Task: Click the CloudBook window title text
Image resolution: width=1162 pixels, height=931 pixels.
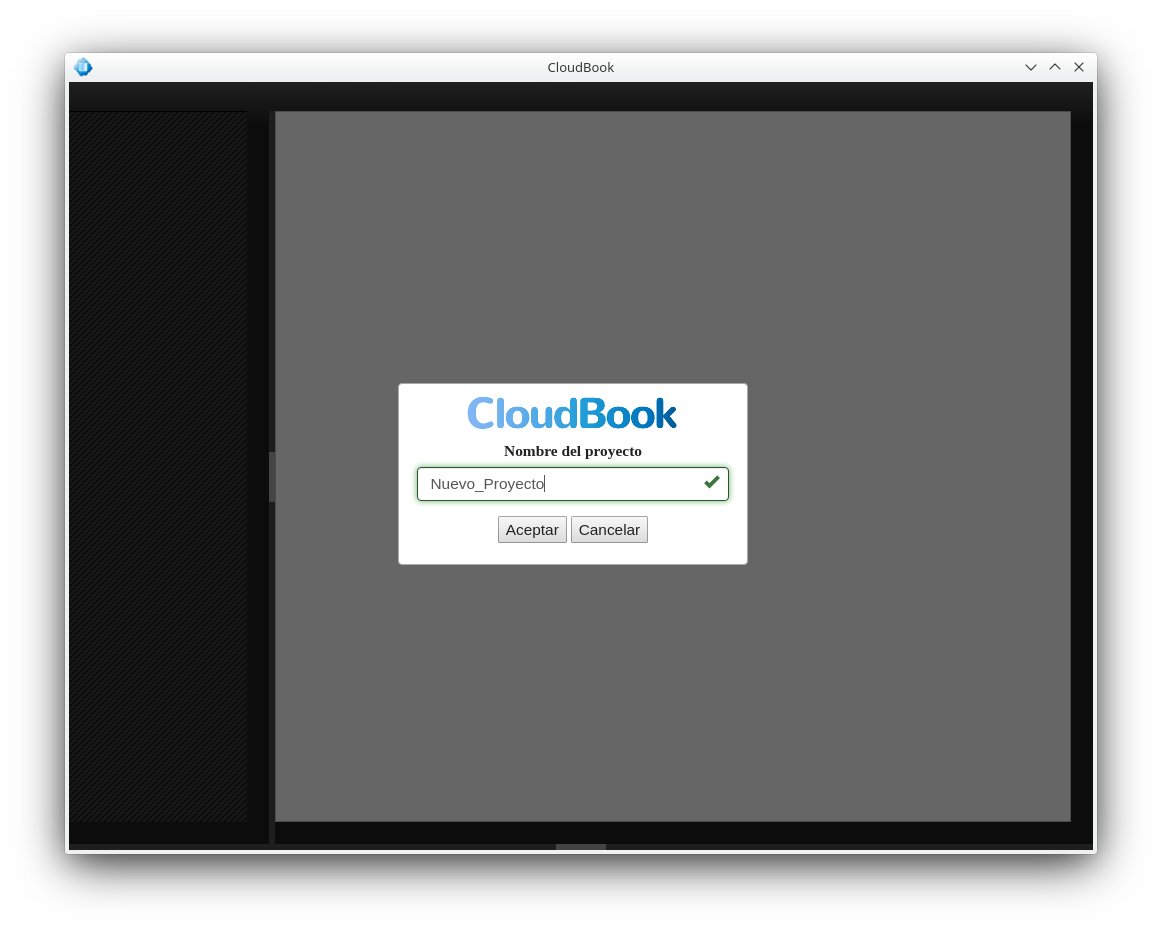Action: coord(580,67)
